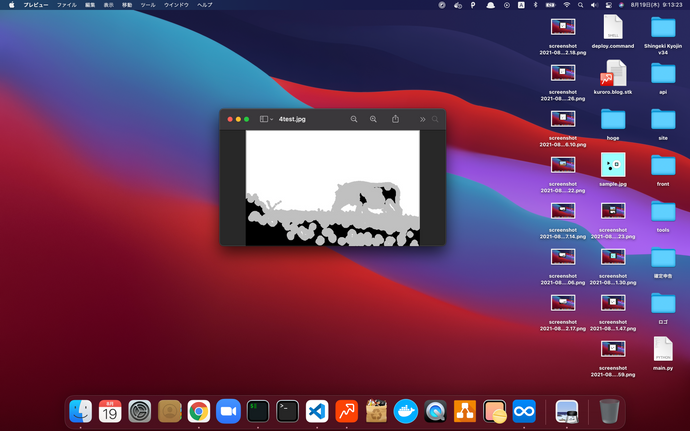690x431 pixels.
Task: Open the orange chart-arrow app in Dock
Action: point(347,411)
